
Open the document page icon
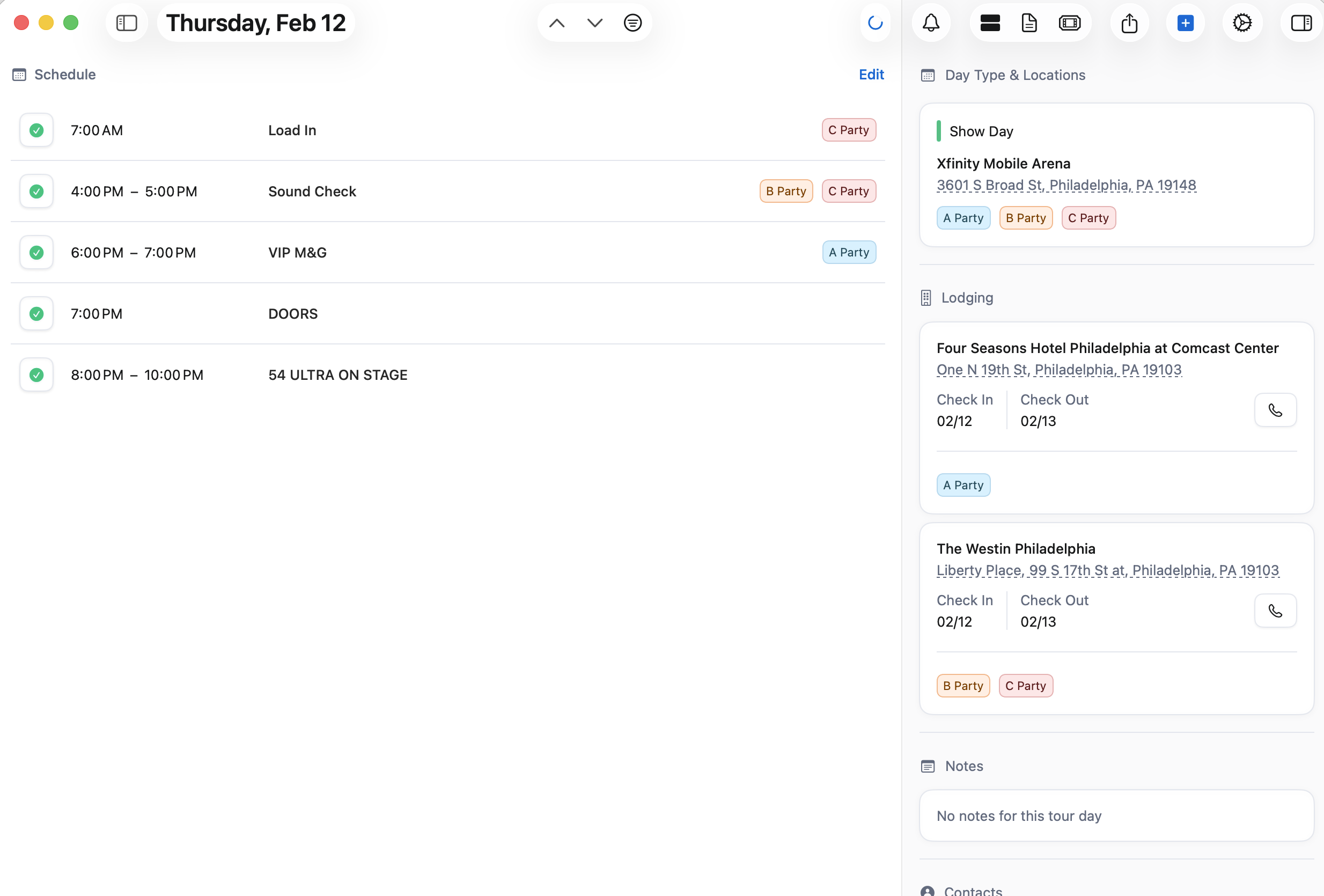(1029, 23)
